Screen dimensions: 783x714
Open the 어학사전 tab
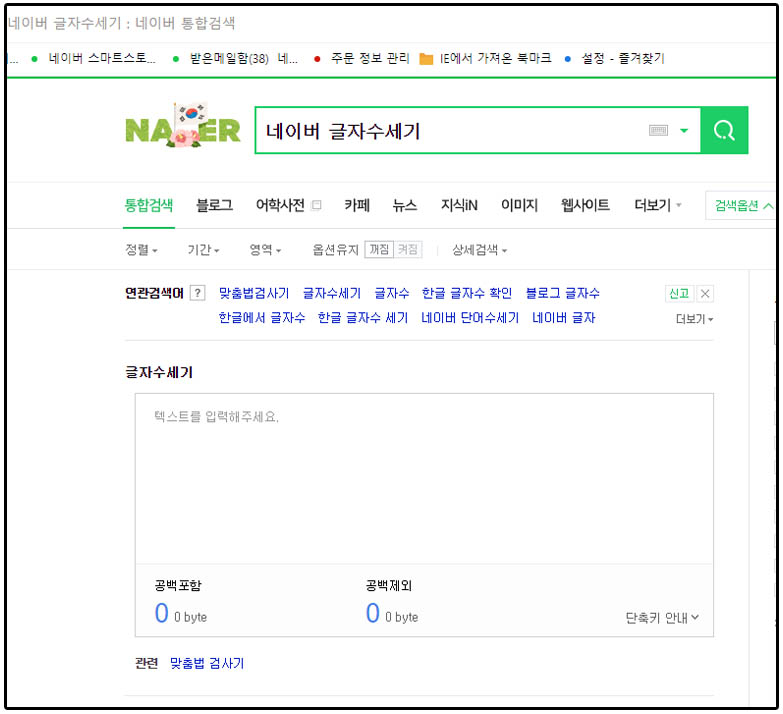tap(280, 205)
